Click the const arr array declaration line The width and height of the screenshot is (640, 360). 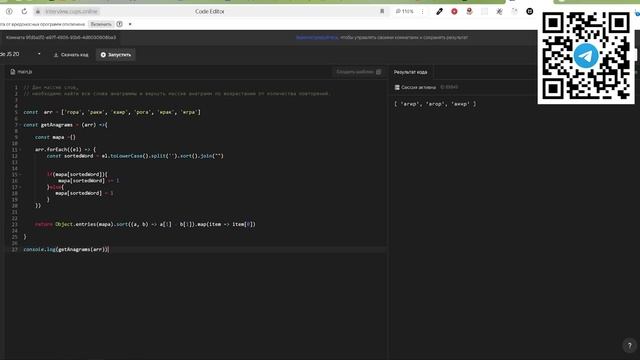[112, 112]
